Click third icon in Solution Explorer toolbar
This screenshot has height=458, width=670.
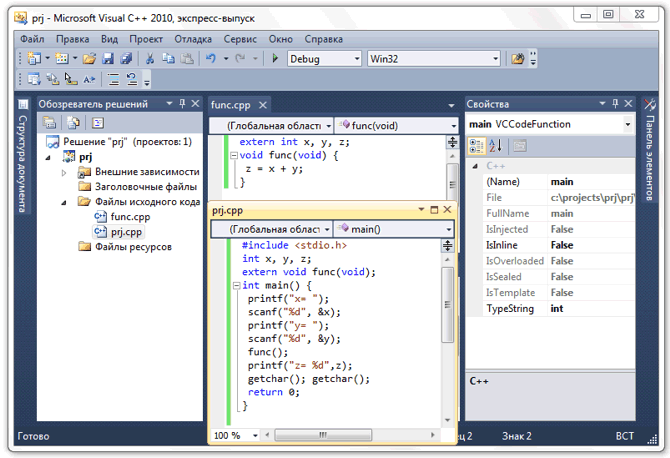(x=98, y=123)
